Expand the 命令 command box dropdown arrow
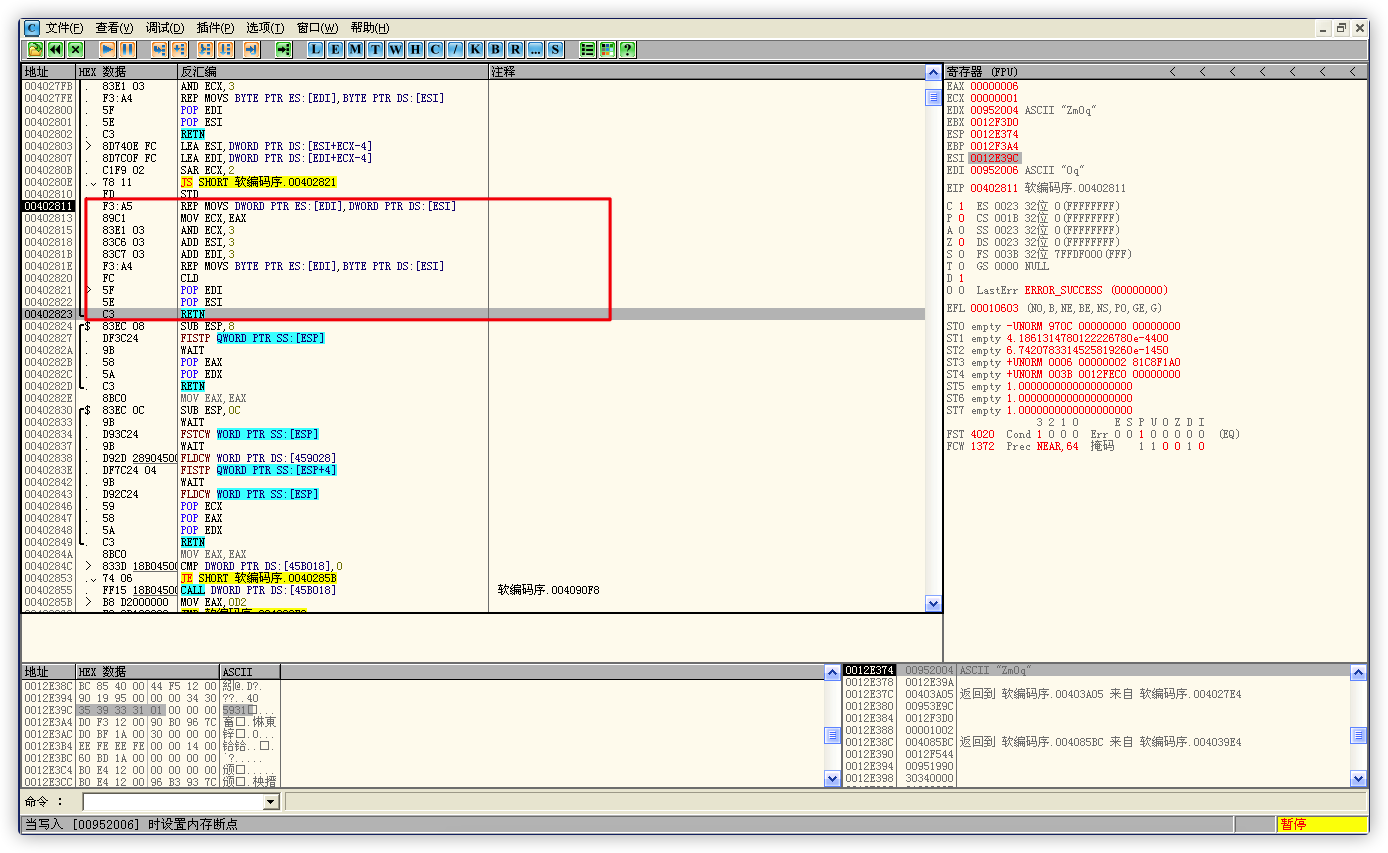 (270, 802)
